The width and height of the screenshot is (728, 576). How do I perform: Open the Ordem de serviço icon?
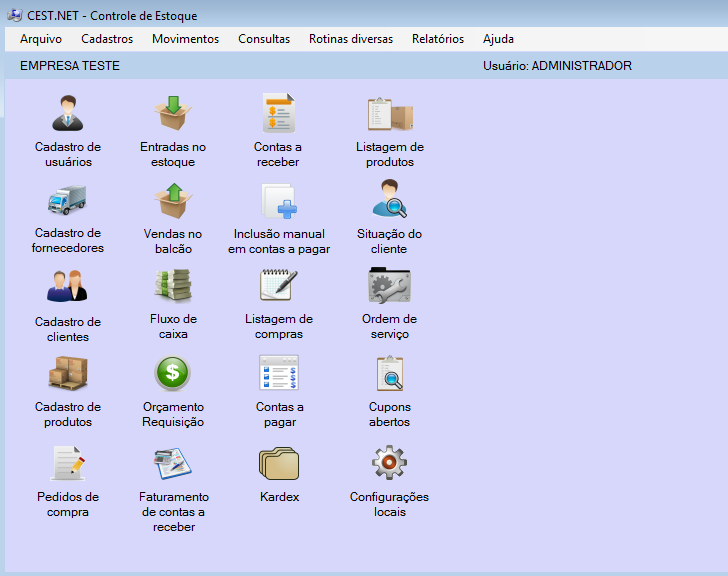coord(389,286)
